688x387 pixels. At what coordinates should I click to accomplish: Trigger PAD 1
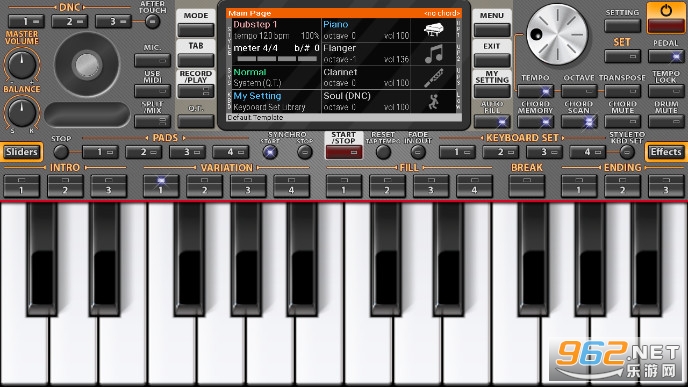tap(100, 152)
